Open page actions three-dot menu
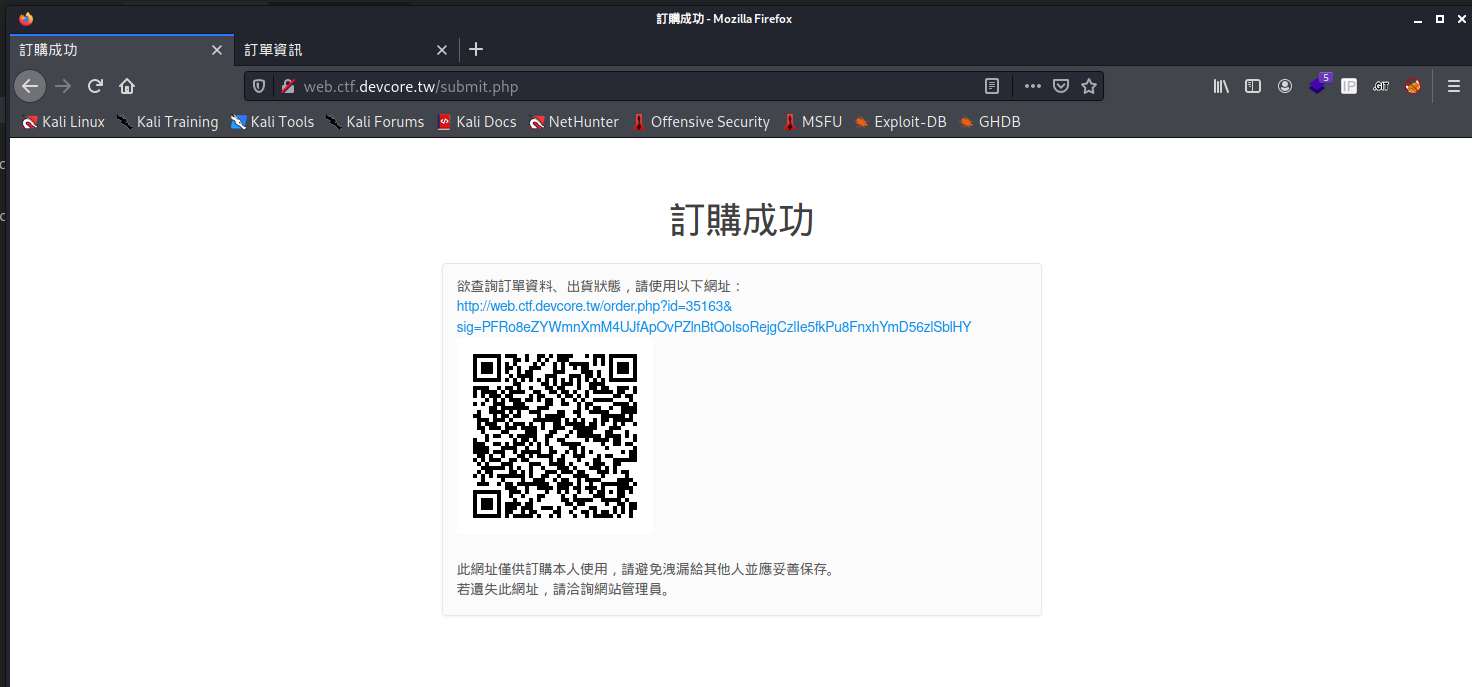 point(1033,86)
